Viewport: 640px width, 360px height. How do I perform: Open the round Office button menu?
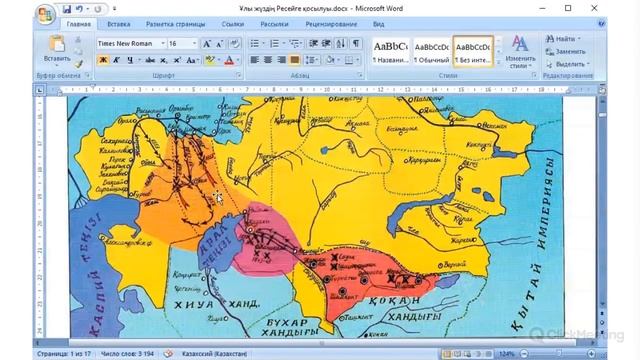coord(45,15)
